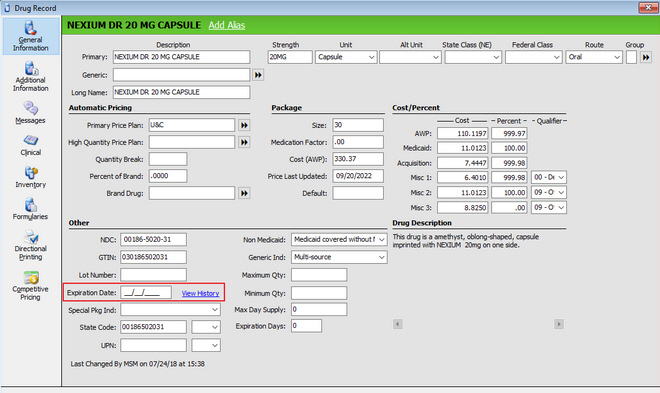Click the Cost (AWP) field
The width and height of the screenshot is (660, 393).
[358, 159]
